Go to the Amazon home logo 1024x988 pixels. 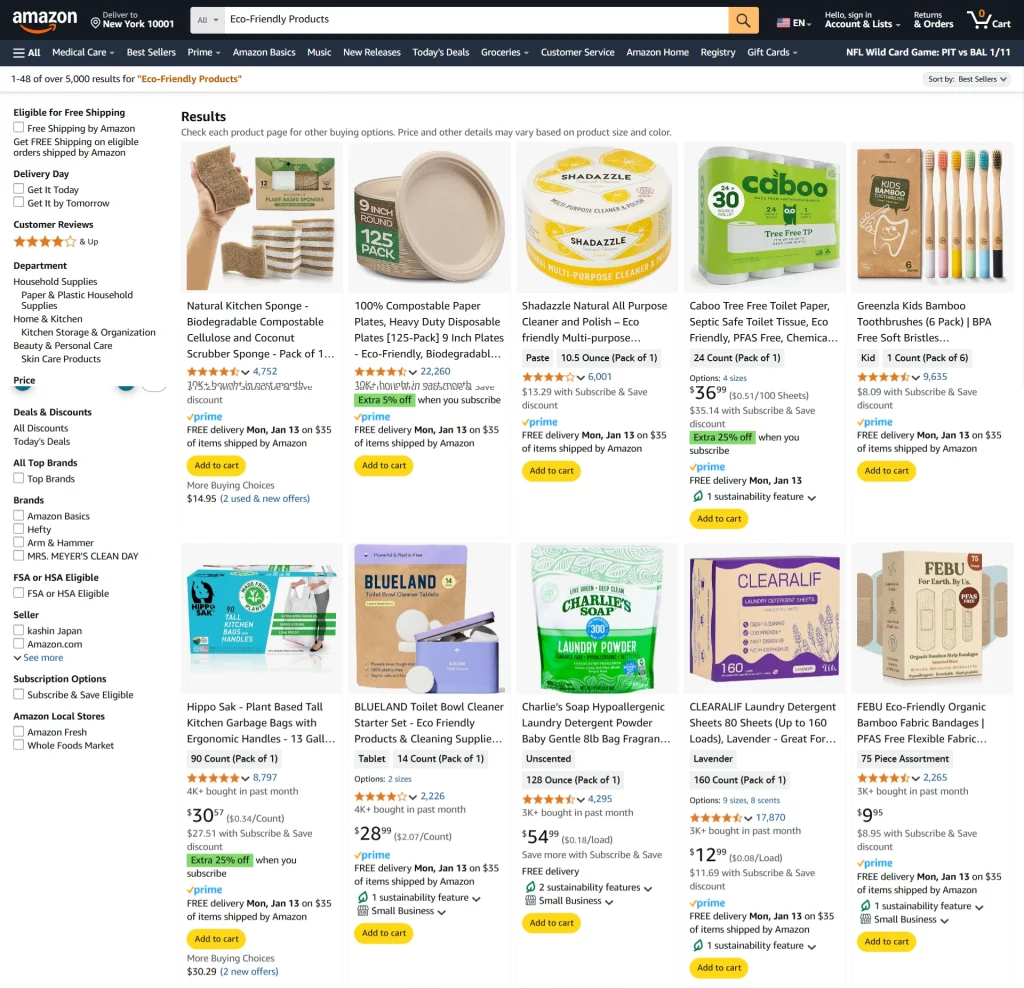tap(44, 20)
